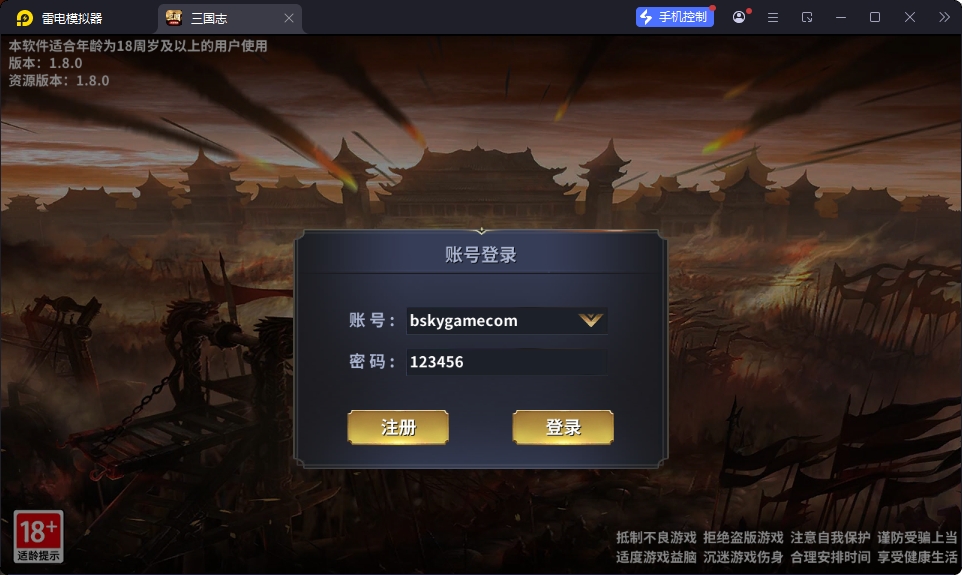The height and width of the screenshot is (575, 962).
Task: Open the emulator hamburger menu
Action: pos(773,18)
